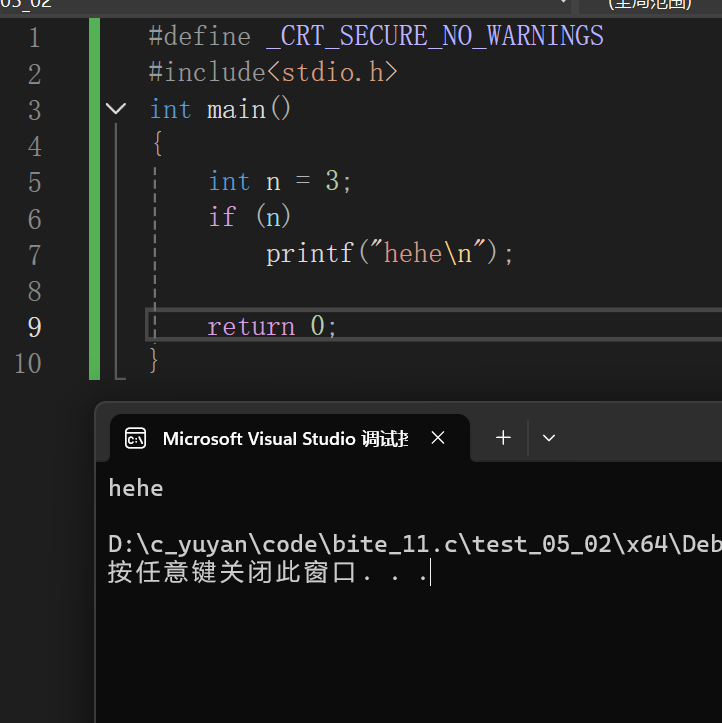Click the "main()" function name
This screenshot has height=723, width=722.
click(x=249, y=109)
